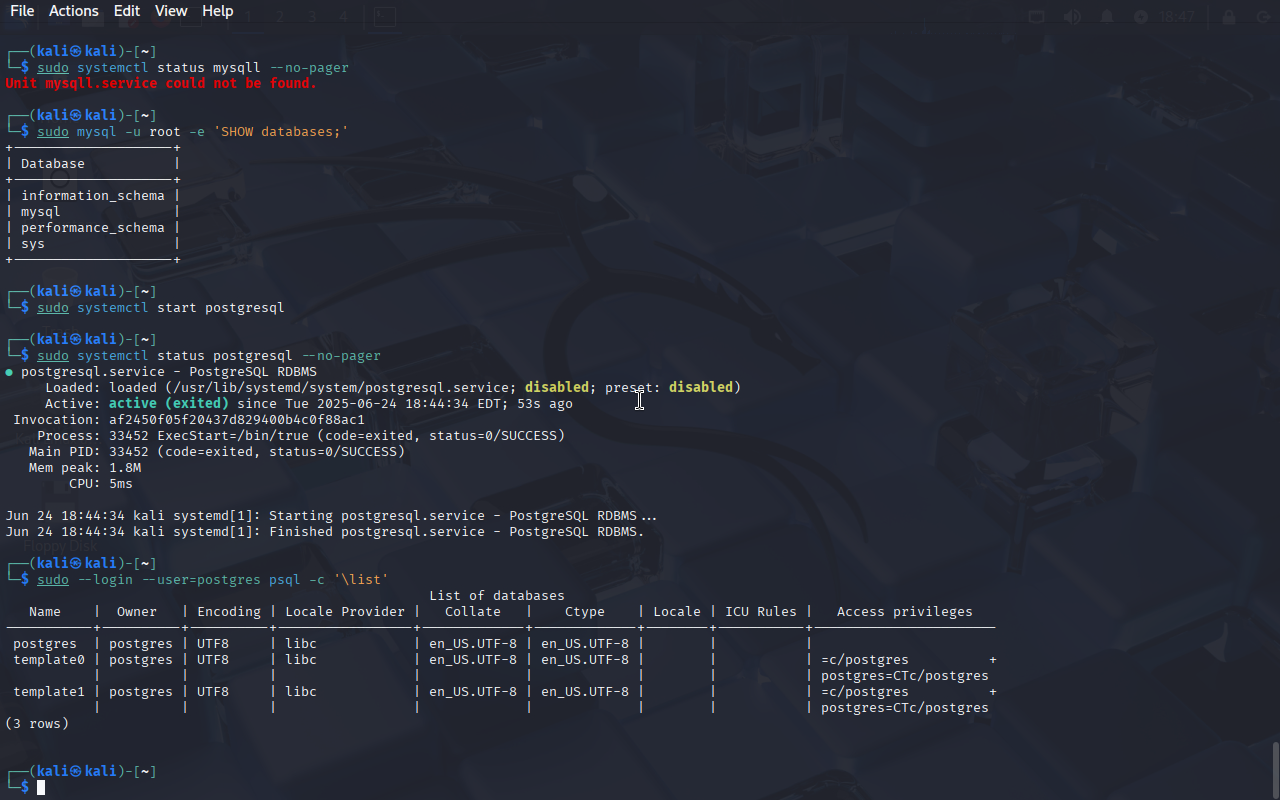
Task: Click the 'Owner' column header
Action: (137, 611)
